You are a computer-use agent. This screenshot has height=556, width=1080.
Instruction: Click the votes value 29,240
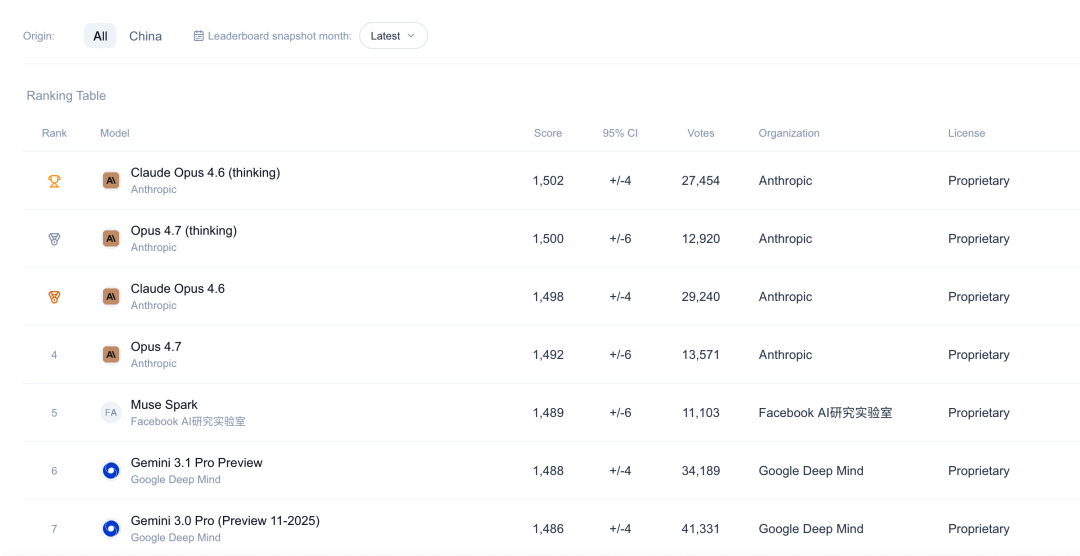(x=700, y=296)
